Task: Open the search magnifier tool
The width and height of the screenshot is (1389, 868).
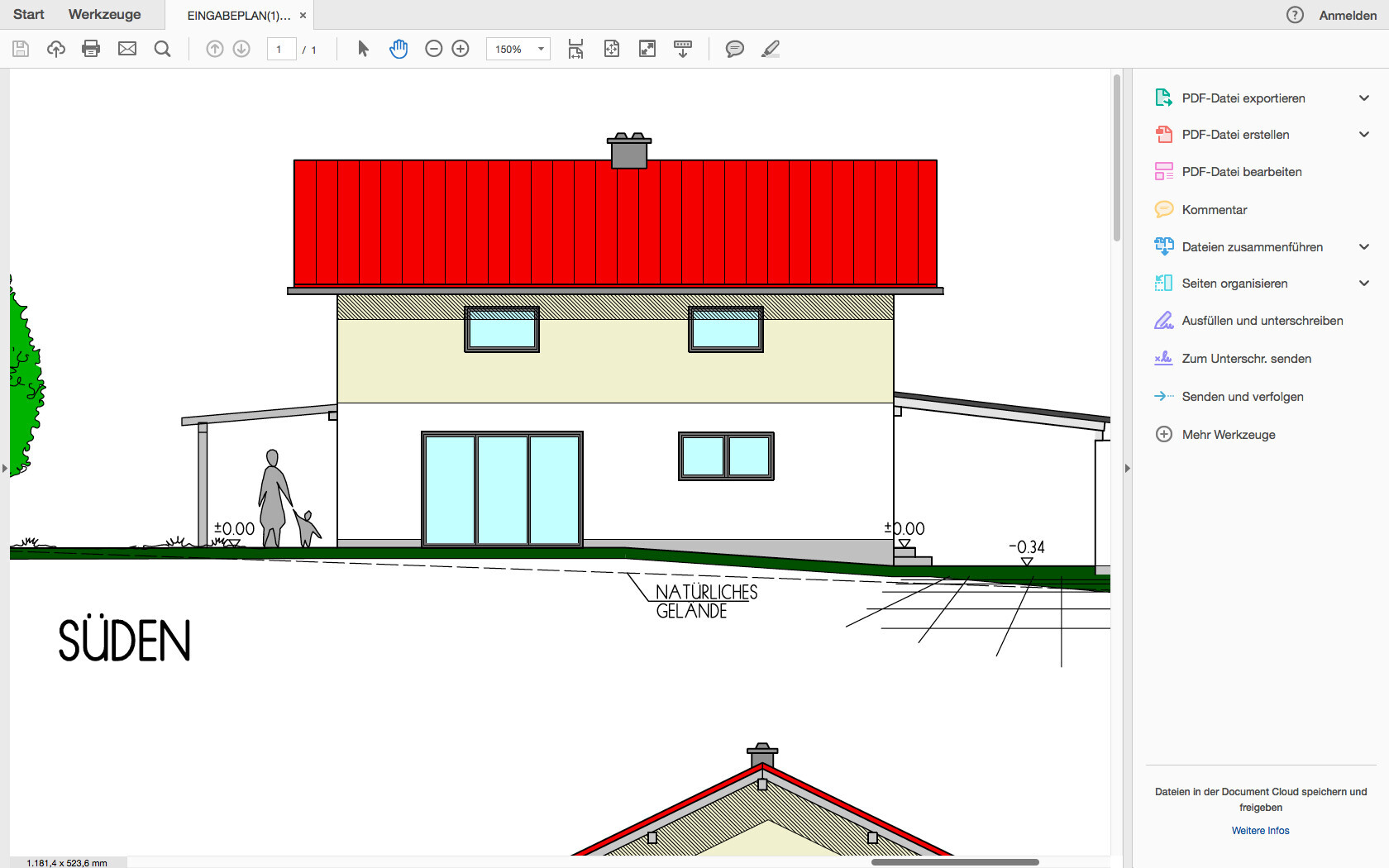Action: 163,49
